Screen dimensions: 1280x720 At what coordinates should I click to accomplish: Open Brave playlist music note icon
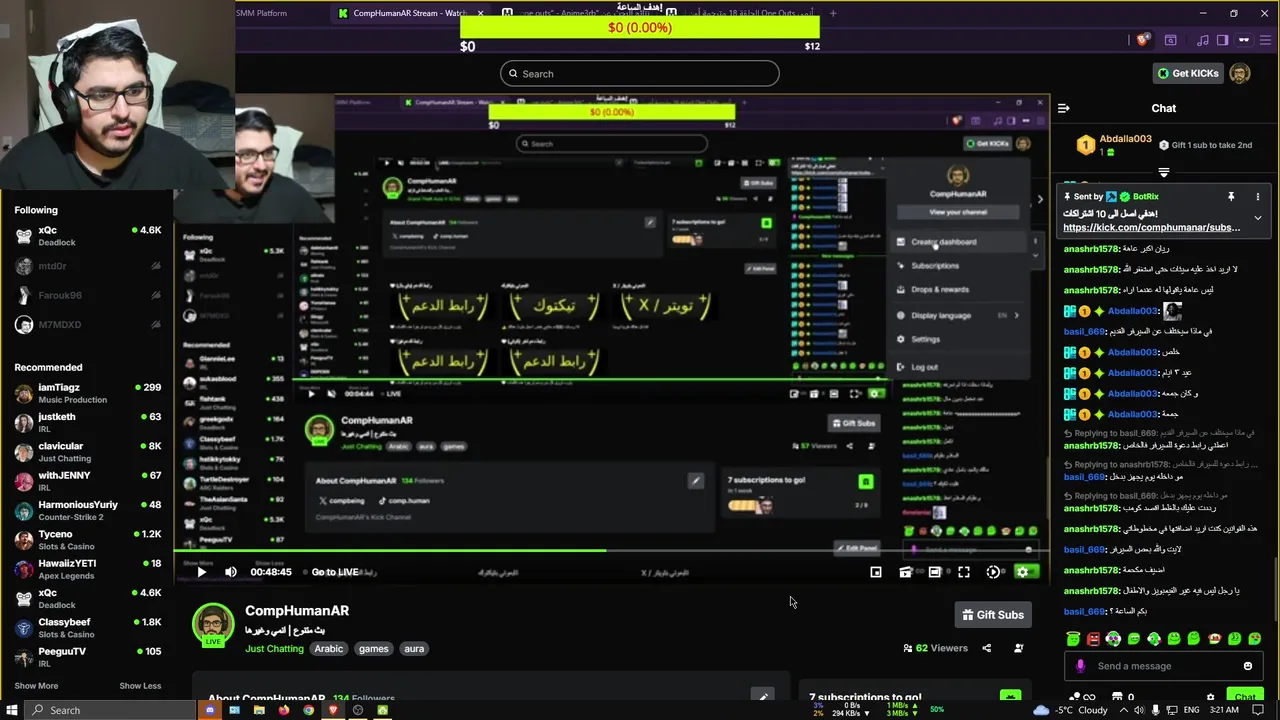pos(1202,40)
